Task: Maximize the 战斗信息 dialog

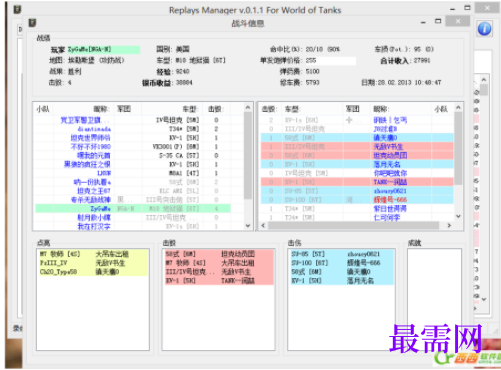Action: 438,21
